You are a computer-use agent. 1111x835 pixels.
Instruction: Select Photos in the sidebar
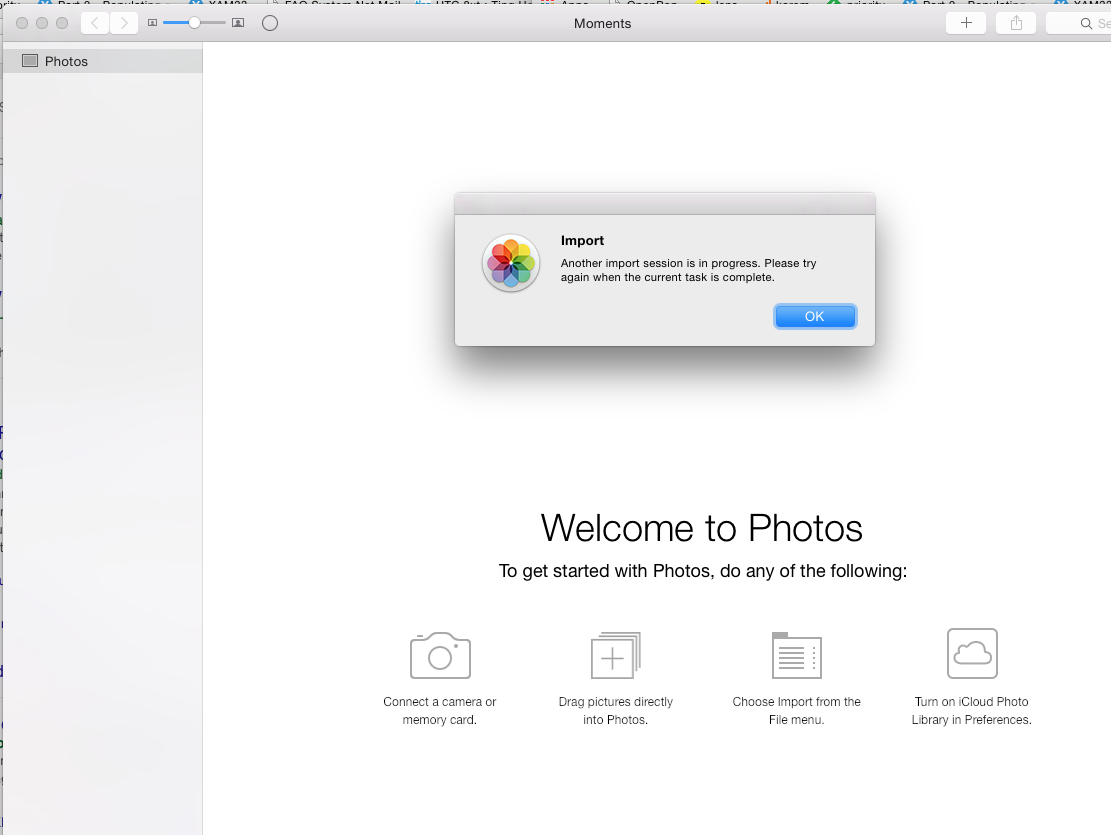point(103,61)
